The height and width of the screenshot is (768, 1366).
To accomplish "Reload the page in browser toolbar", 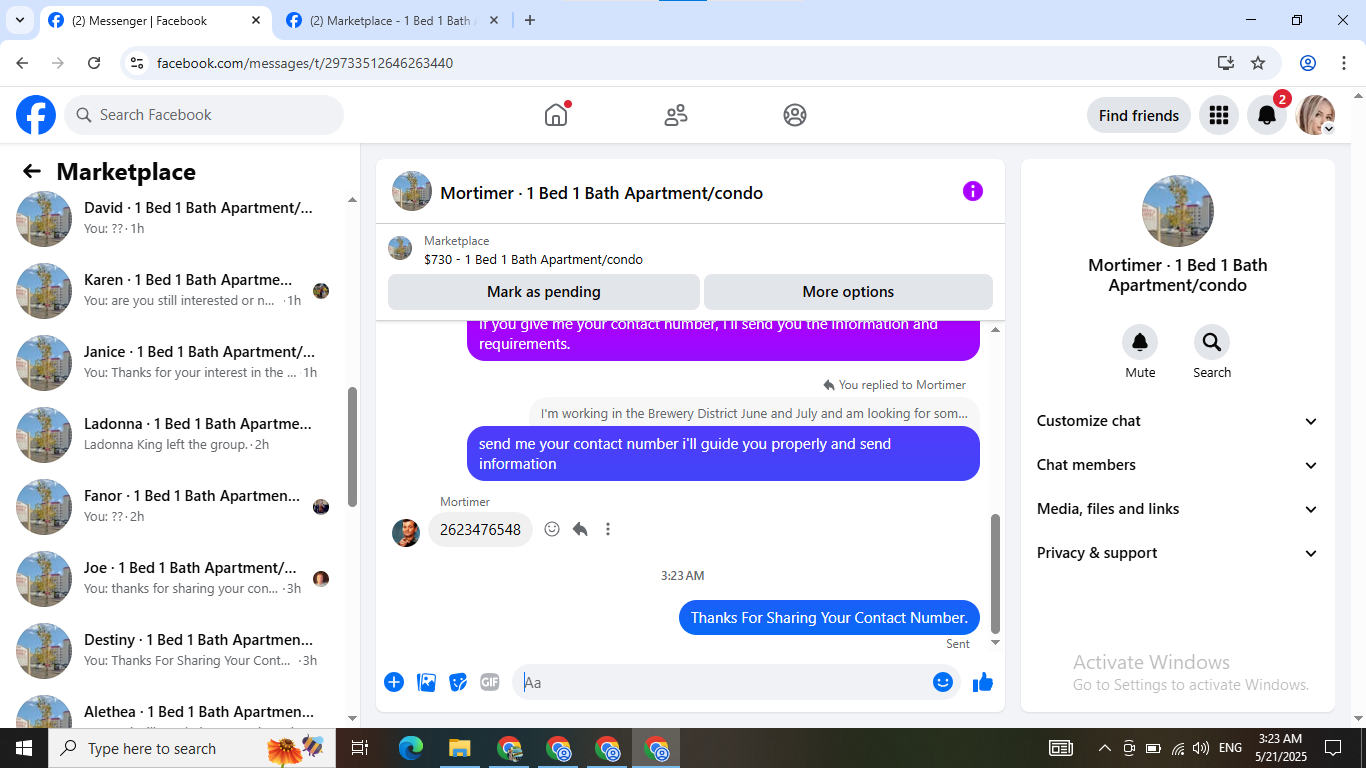I will point(94,63).
